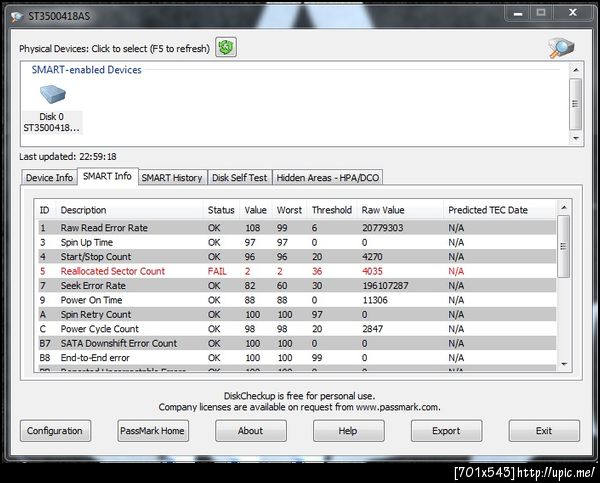600x483 pixels.
Task: Click the Export button
Action: pyautogui.click(x=447, y=431)
